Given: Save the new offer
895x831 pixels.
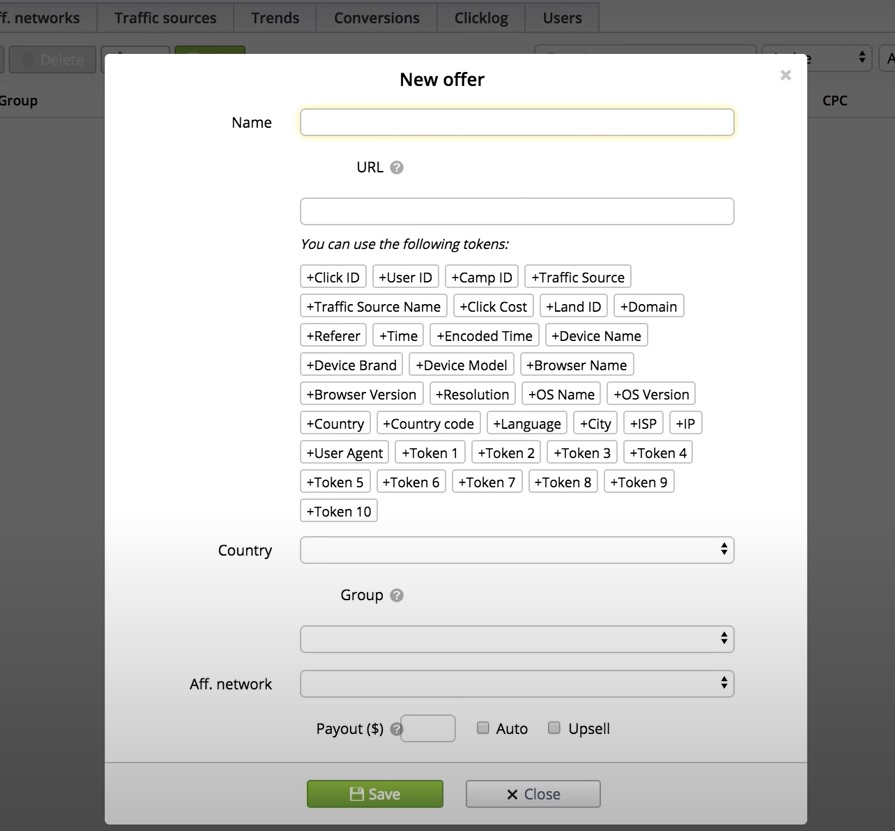Looking at the screenshot, I should (x=375, y=794).
